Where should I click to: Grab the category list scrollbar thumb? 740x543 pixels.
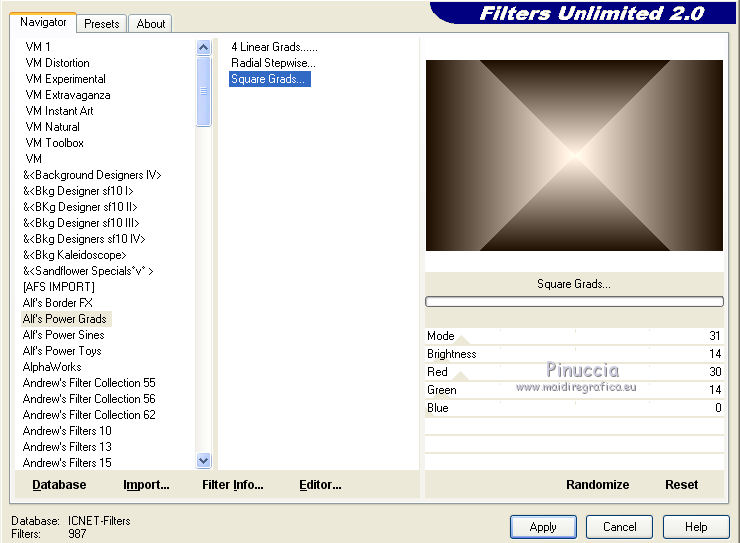coord(203,92)
